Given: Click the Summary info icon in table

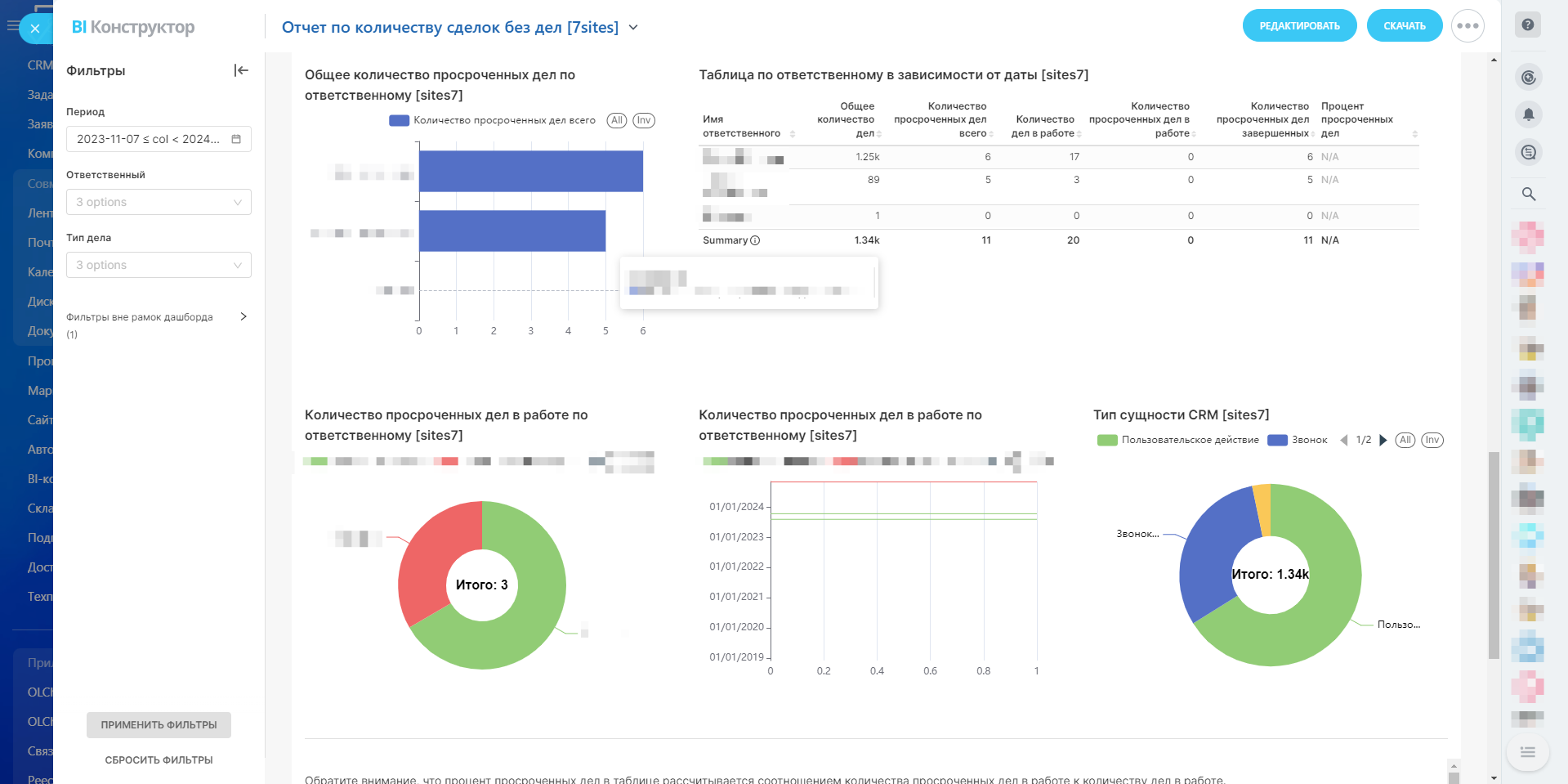Looking at the screenshot, I should coord(755,240).
